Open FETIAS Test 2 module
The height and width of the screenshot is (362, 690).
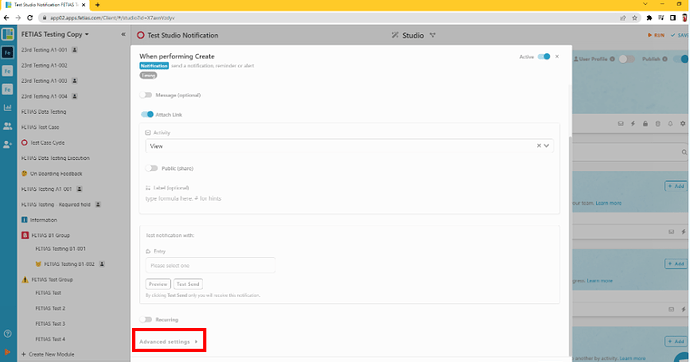(x=50, y=308)
